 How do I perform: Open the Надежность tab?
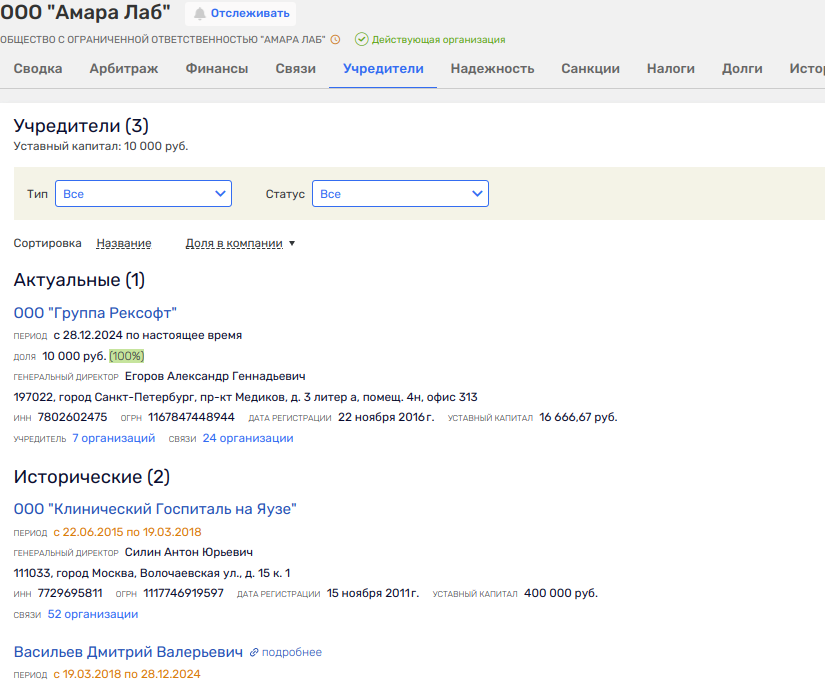tap(492, 69)
